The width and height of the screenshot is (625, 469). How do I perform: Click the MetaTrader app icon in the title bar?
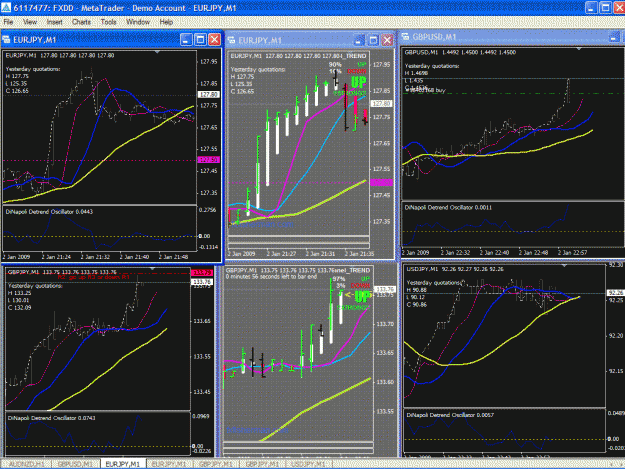tap(6, 8)
